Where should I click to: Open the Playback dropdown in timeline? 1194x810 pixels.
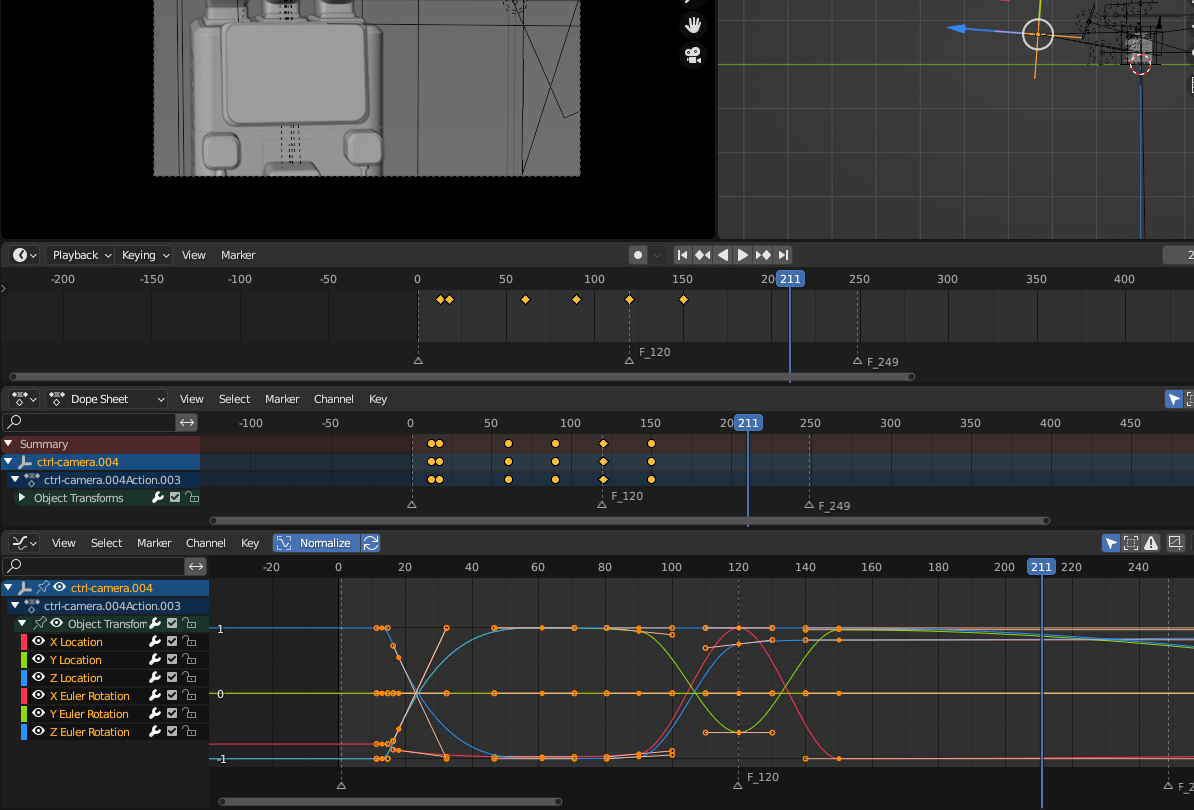81,255
